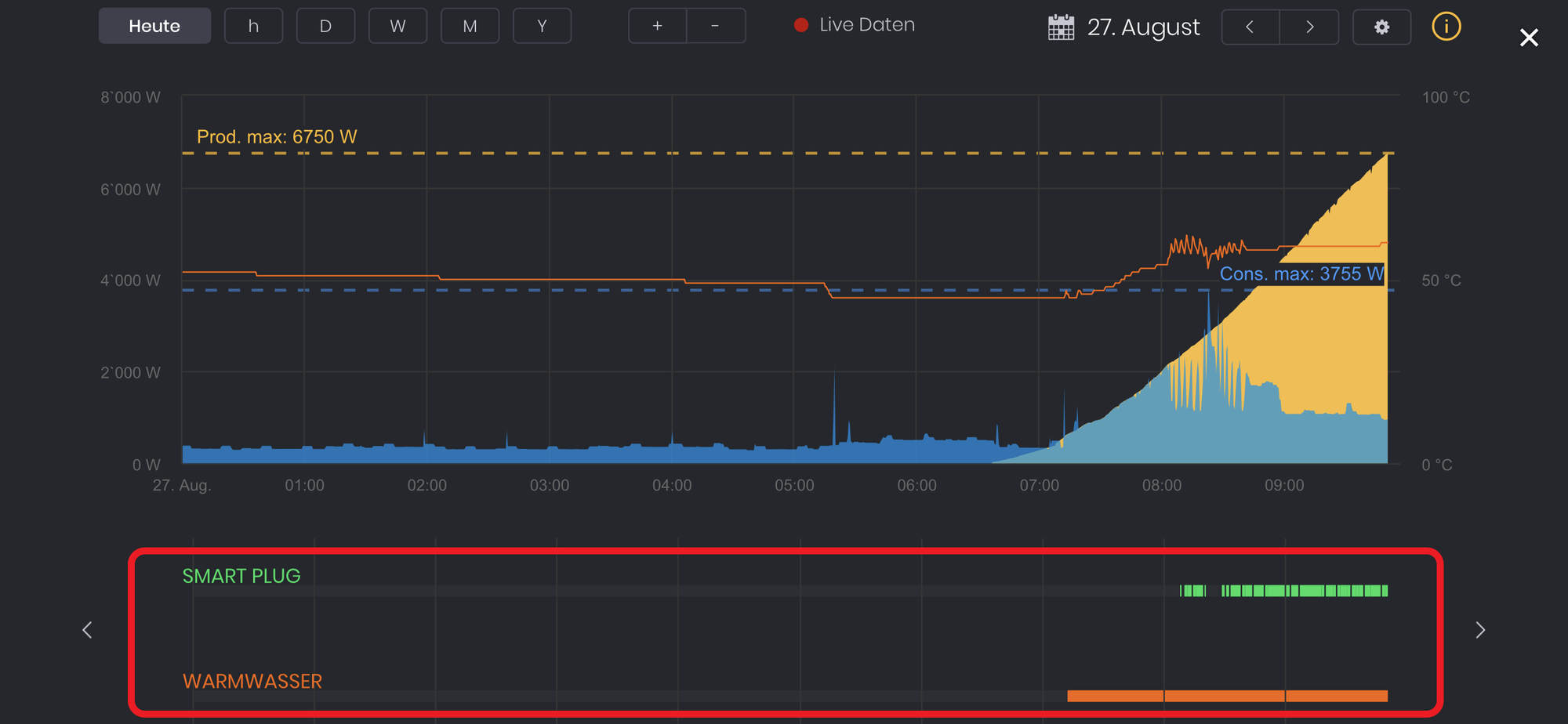Open the settings gear icon
This screenshot has width=1568, height=724.
coord(1381,27)
